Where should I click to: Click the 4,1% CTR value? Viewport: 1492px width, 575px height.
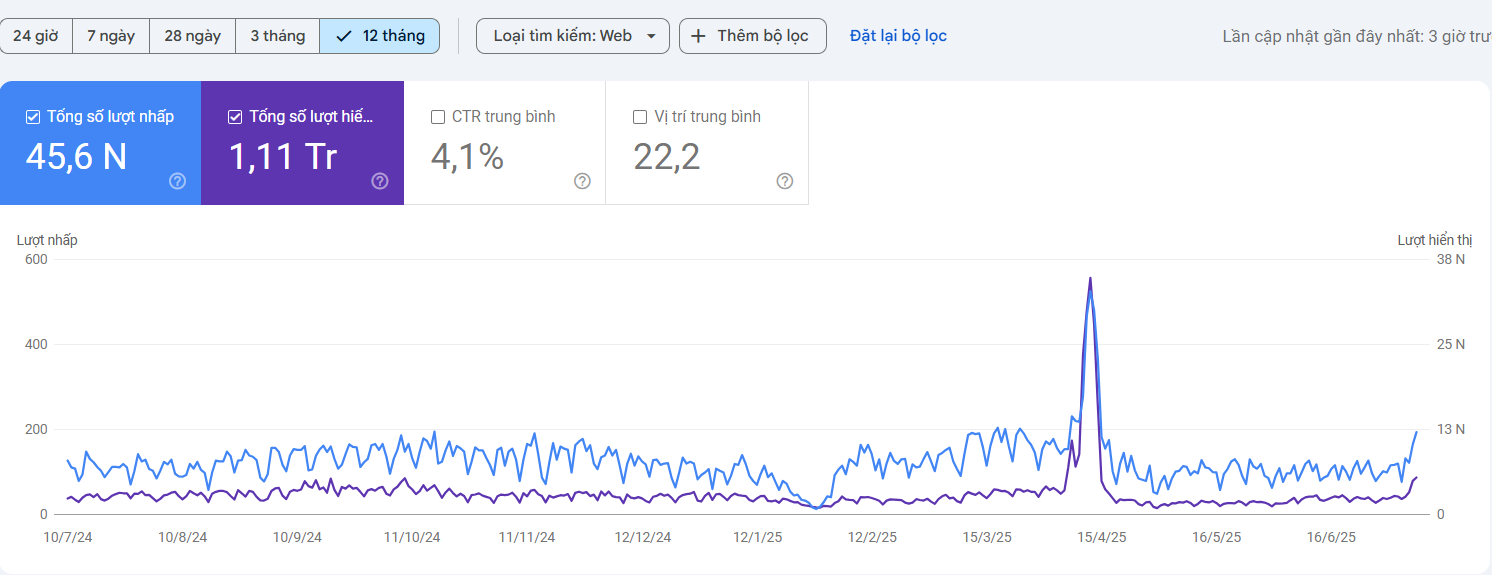pos(467,157)
